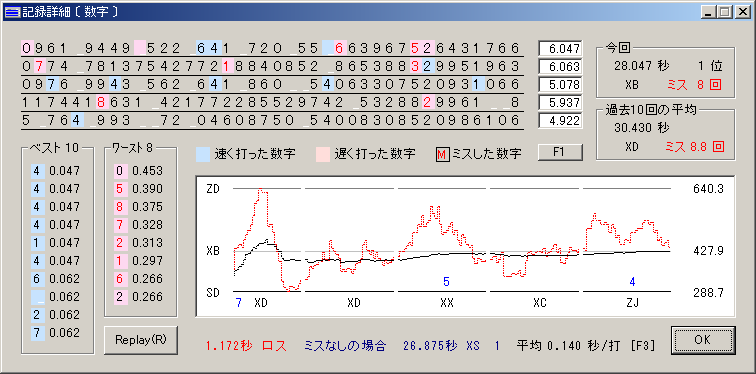Screen dimensions: 756x374
Task: Click the best entry 6 0.062
Action: click(x=55, y=279)
